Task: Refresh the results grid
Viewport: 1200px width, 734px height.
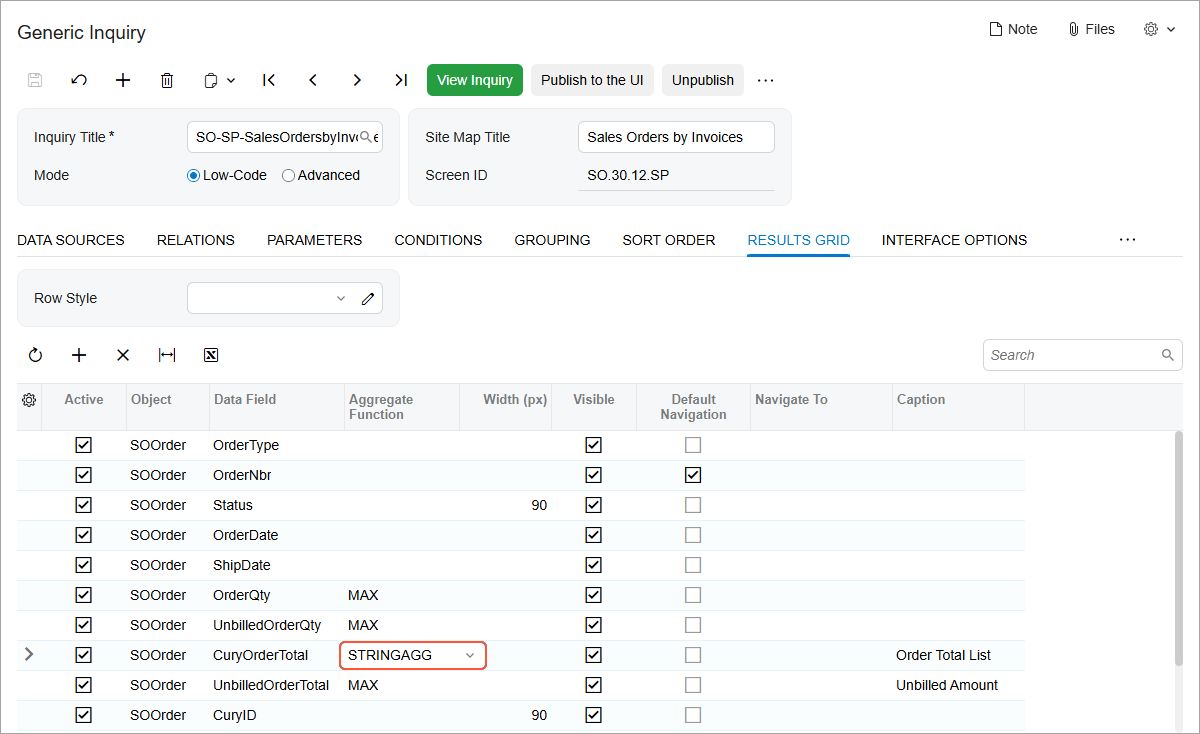Action: click(x=35, y=355)
